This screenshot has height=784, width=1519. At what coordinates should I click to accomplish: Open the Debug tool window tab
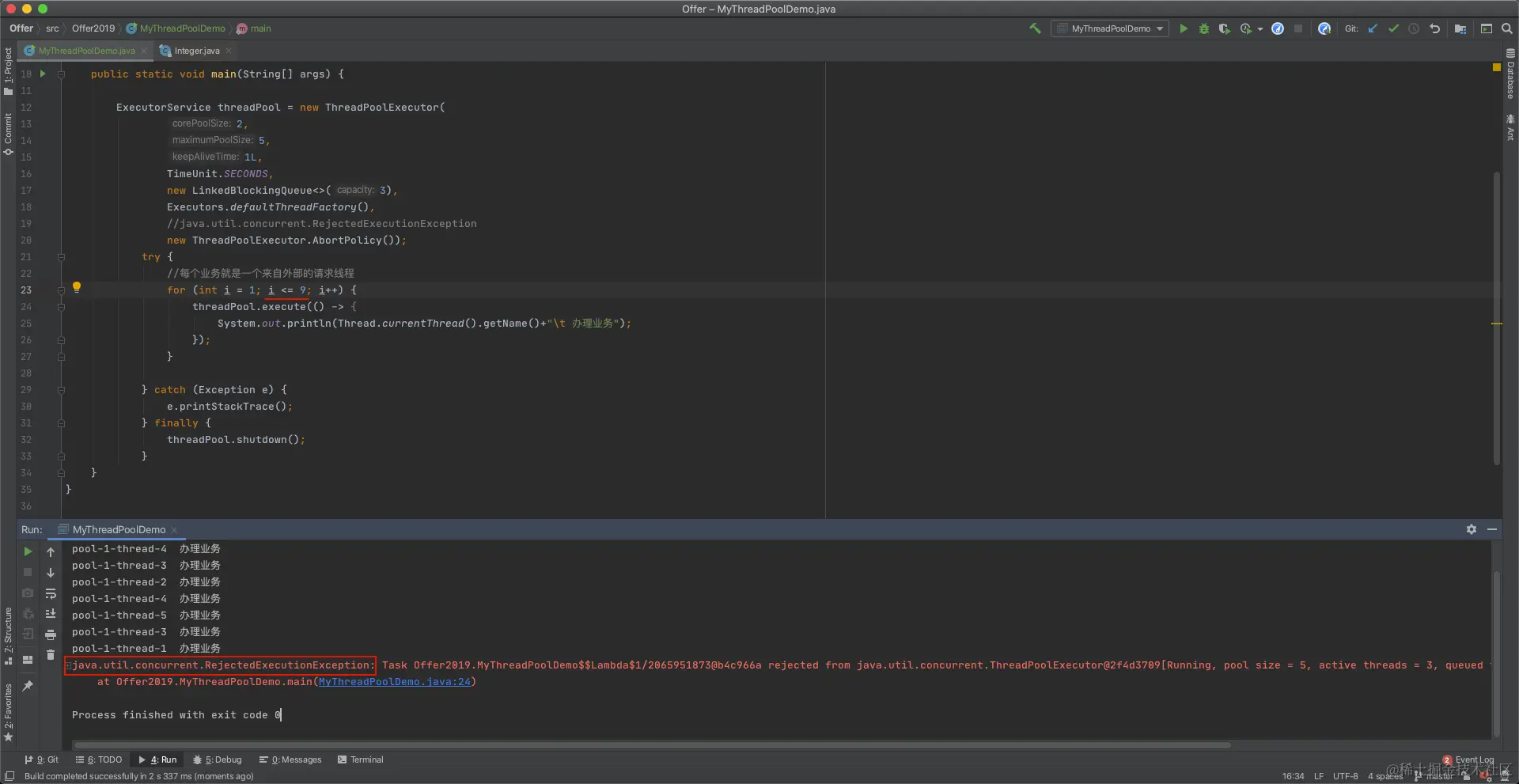[x=218, y=759]
